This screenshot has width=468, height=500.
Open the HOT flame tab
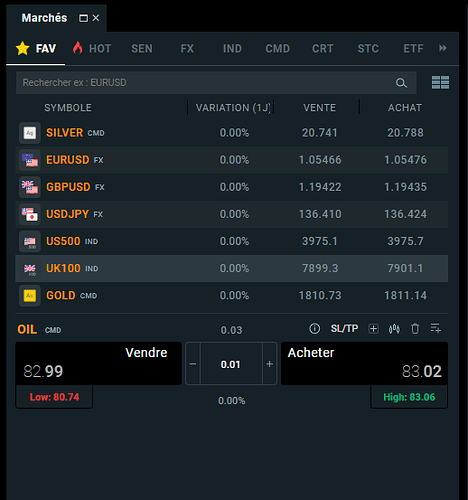coord(92,48)
